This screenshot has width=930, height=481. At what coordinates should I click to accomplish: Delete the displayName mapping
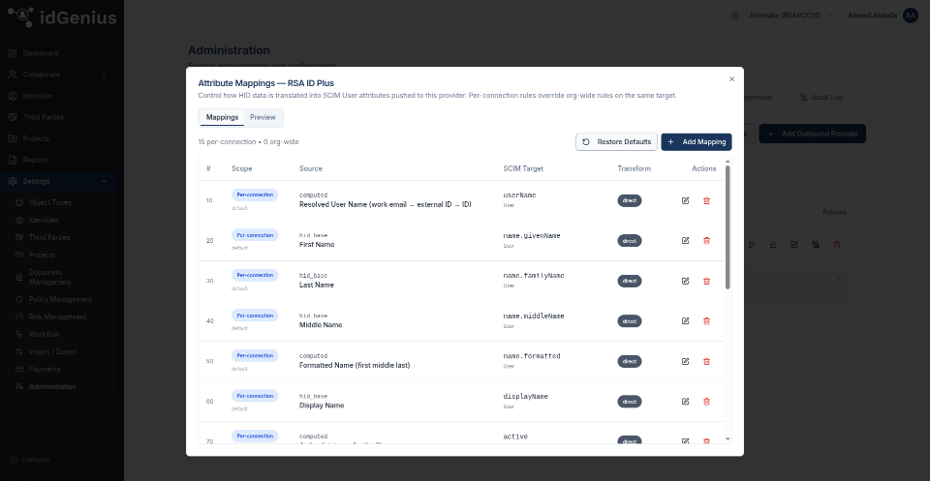[x=706, y=402]
